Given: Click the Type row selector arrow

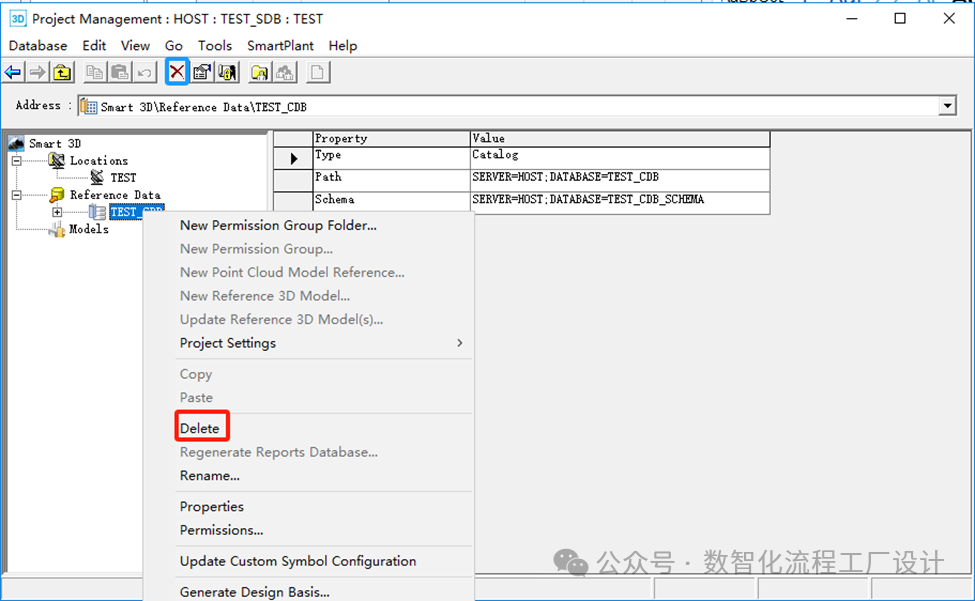Looking at the screenshot, I should (293, 158).
